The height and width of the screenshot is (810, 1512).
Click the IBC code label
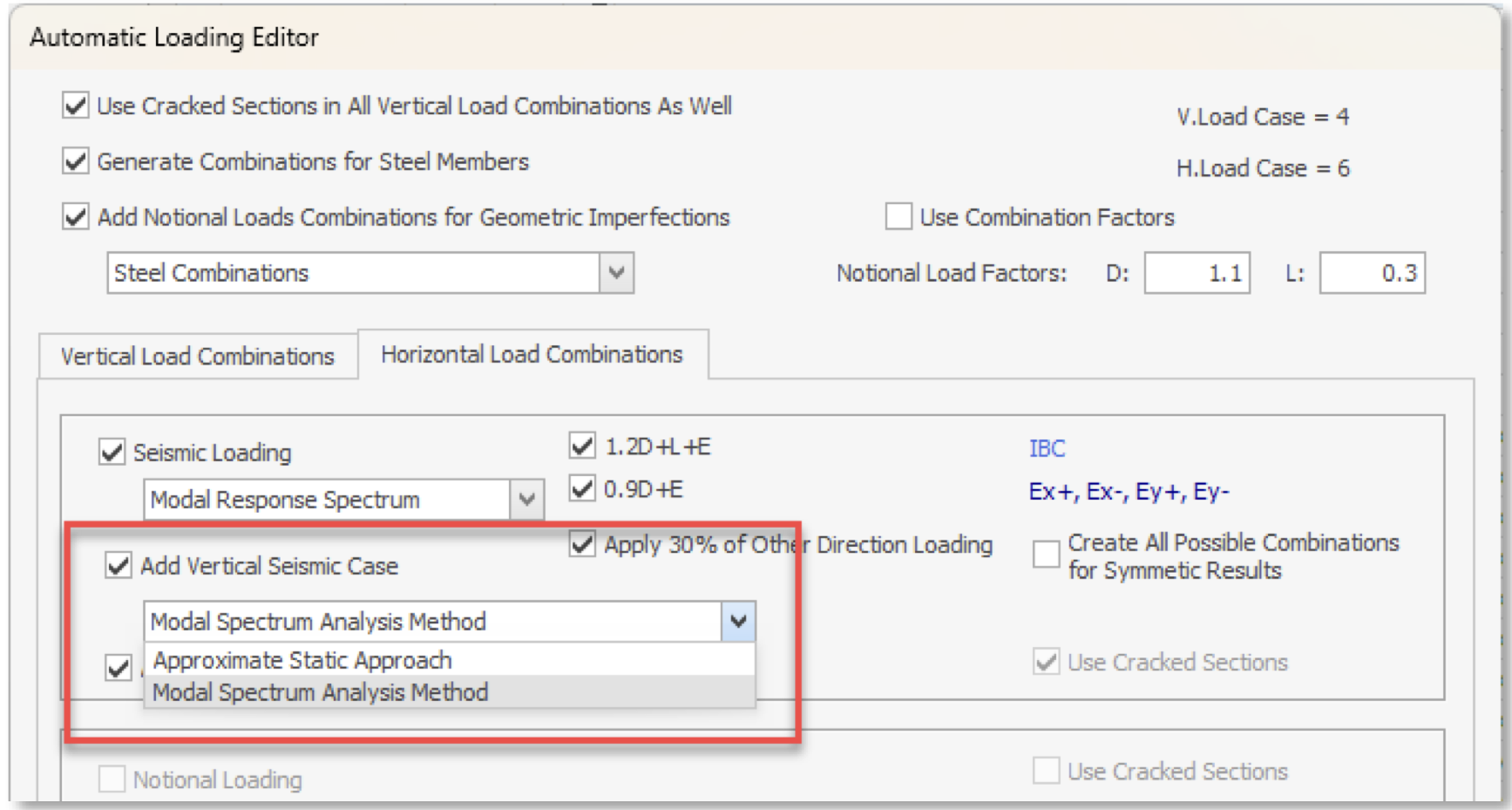[1047, 448]
